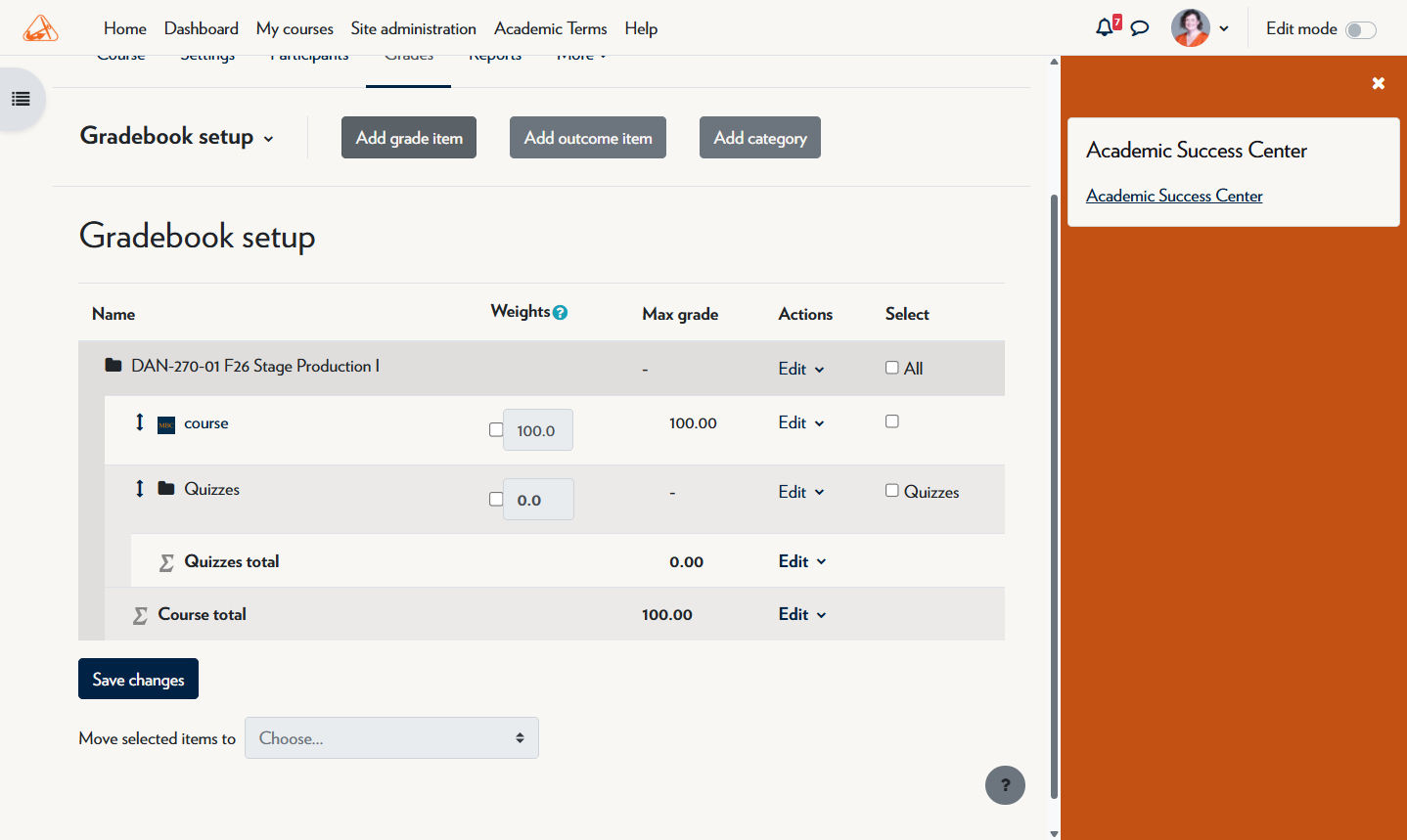Show help for the Weights column
This screenshot has width=1407, height=840.
pos(560,313)
